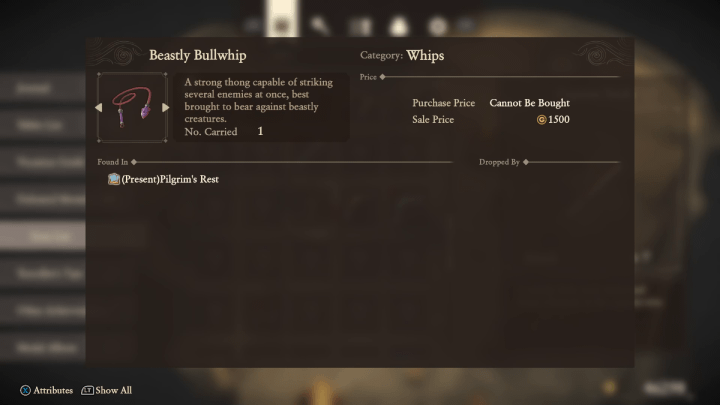
Task: Click the Whips category label
Action: 425,56
